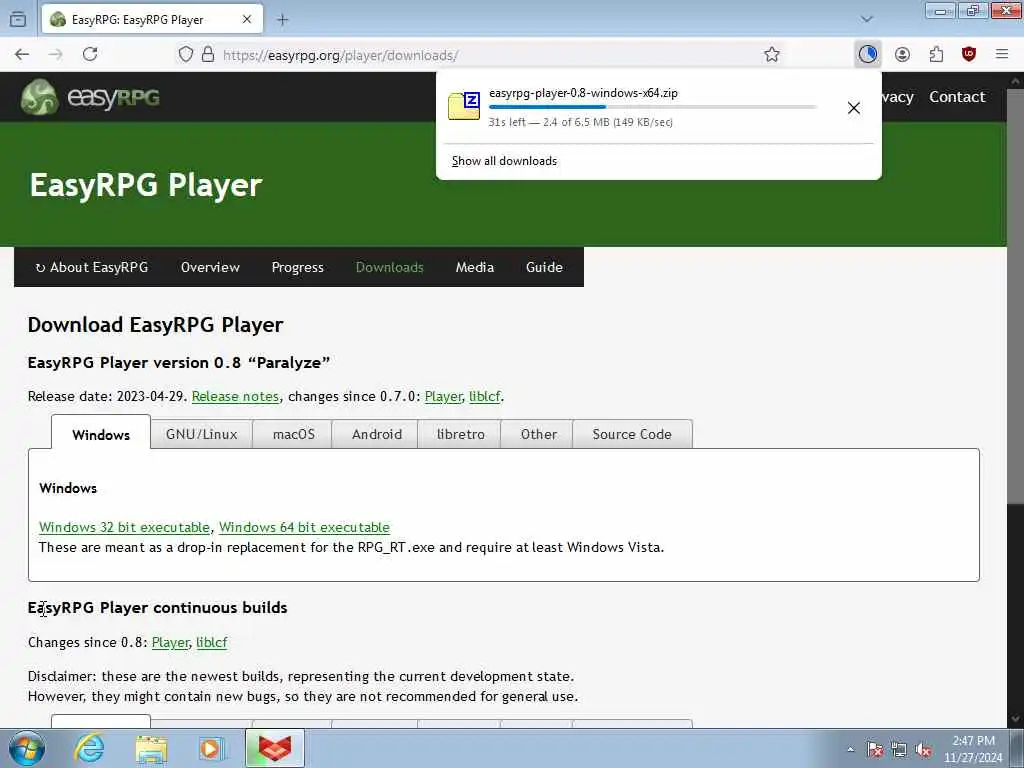Click the Firefox back arrow

click(x=22, y=55)
